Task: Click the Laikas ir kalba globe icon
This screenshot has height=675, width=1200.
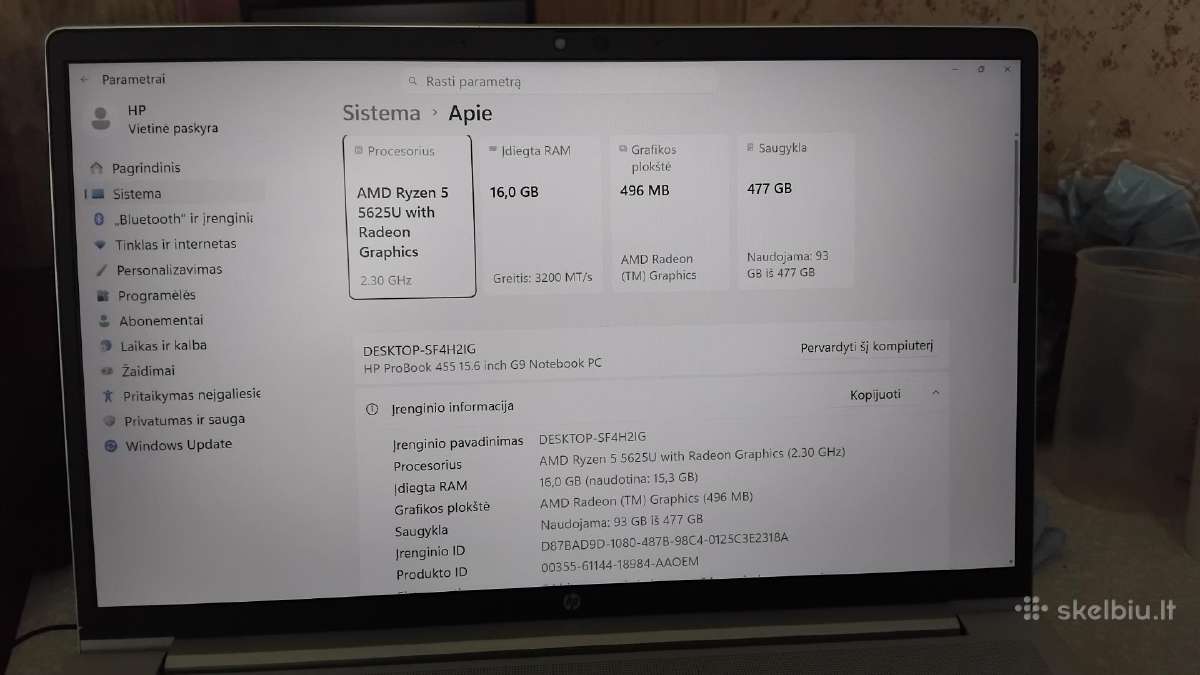Action: 105,346
